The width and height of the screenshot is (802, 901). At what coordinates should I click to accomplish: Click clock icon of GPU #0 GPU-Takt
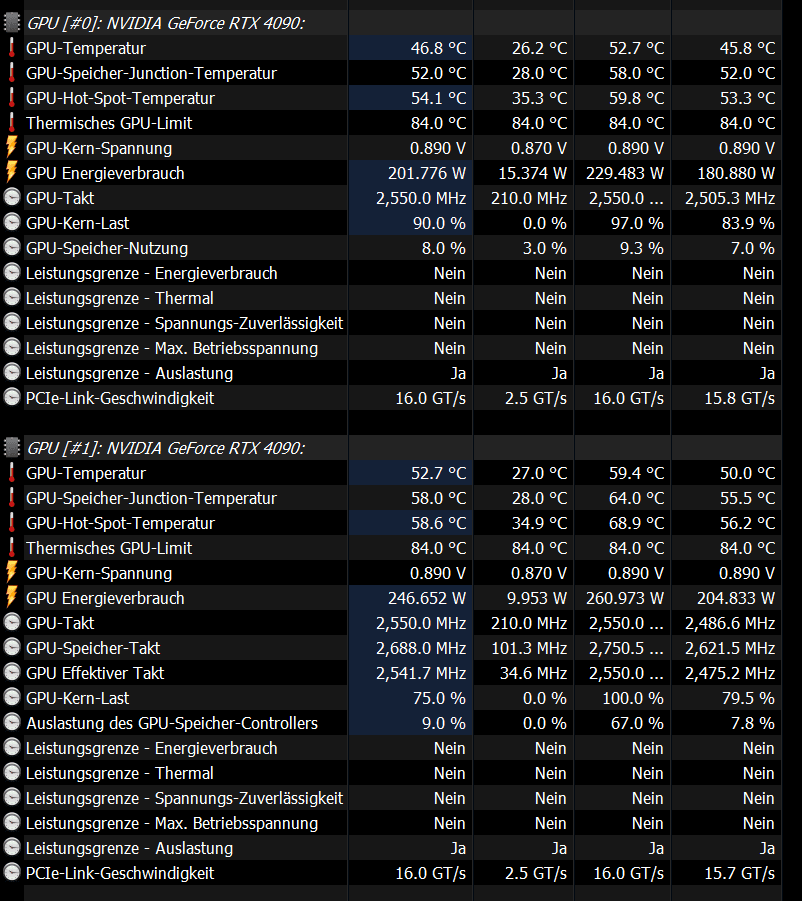coord(11,198)
